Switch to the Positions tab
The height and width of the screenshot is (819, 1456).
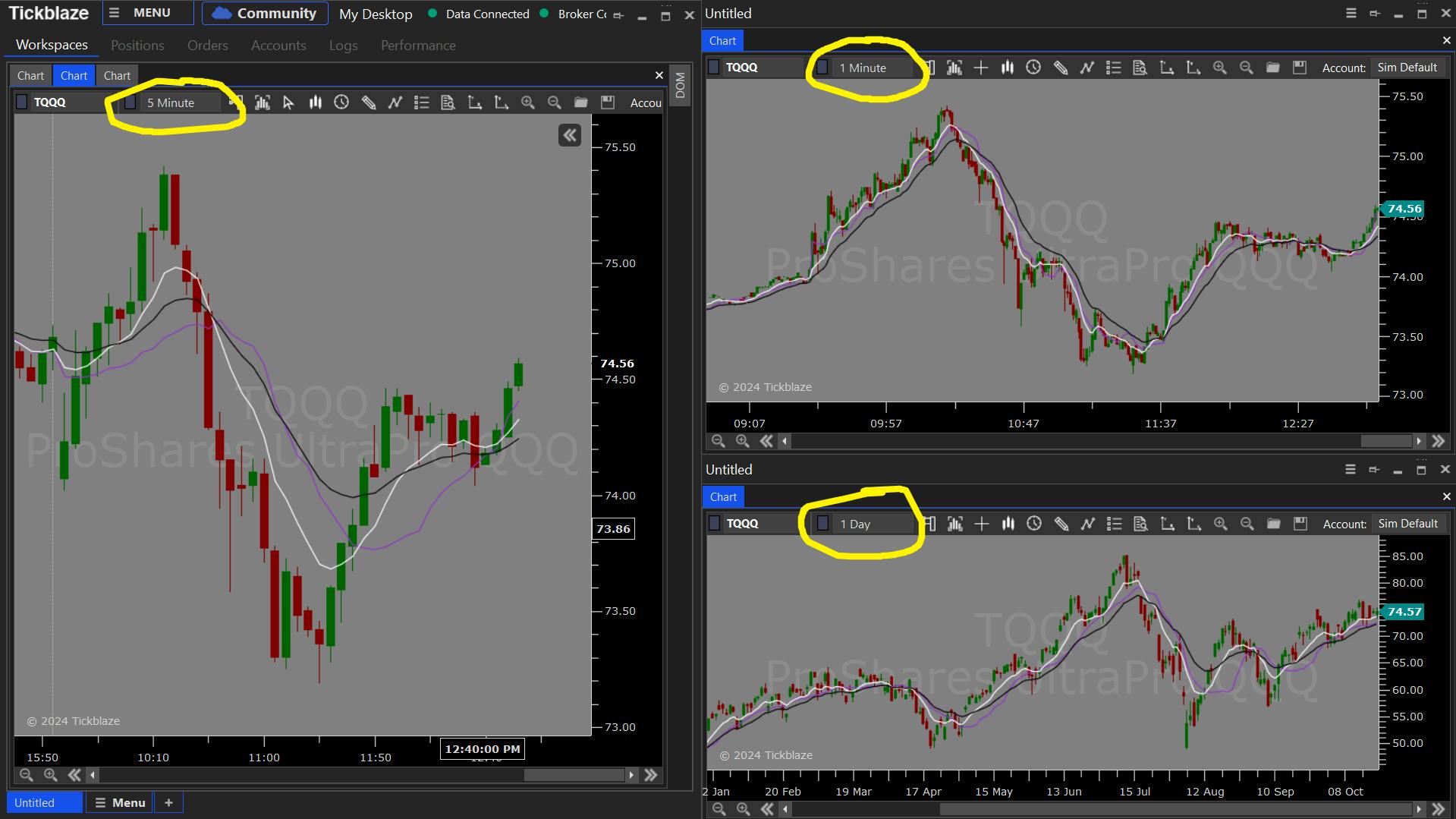[137, 46]
